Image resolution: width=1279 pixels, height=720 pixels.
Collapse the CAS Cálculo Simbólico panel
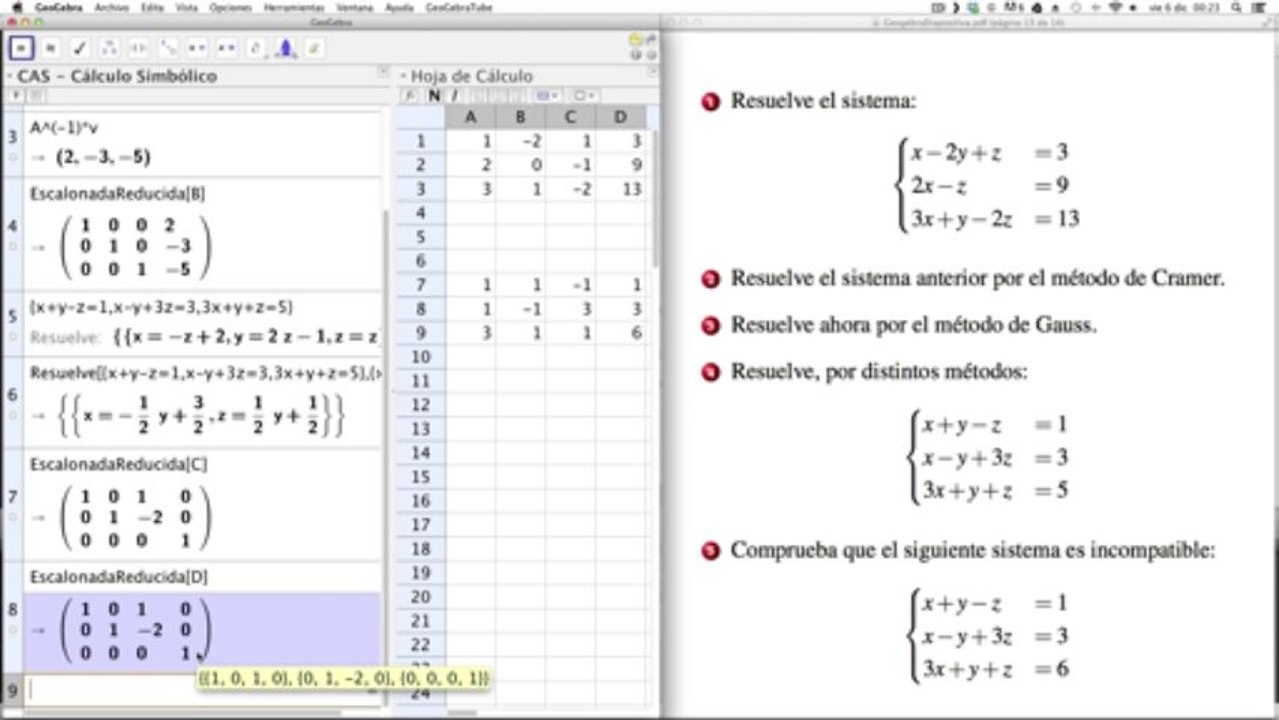coord(8,76)
